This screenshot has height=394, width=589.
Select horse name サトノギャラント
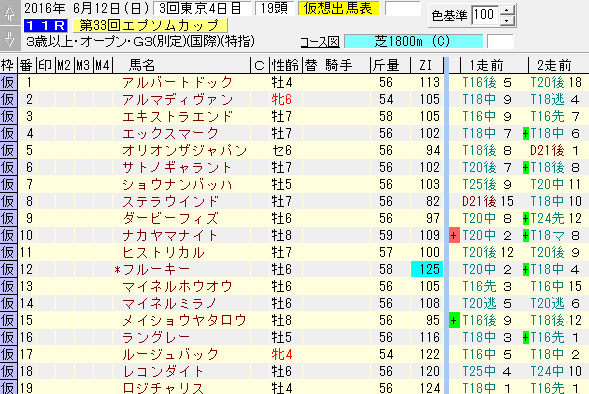click(x=177, y=168)
